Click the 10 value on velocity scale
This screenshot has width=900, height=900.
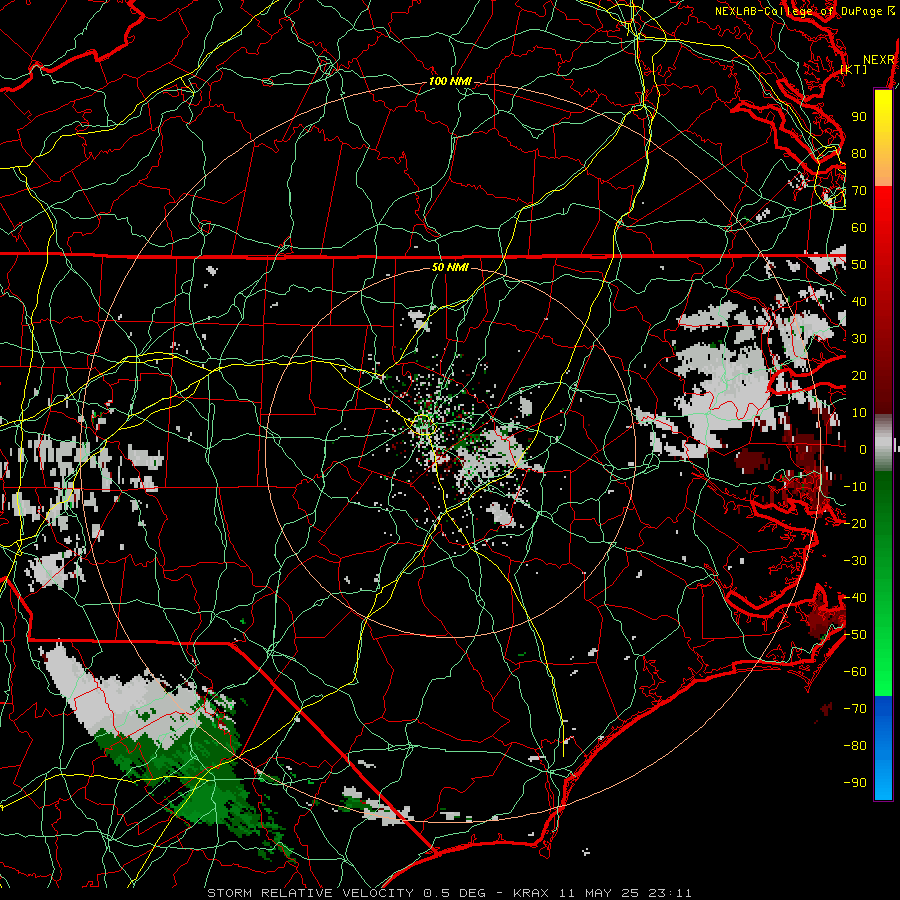click(859, 413)
